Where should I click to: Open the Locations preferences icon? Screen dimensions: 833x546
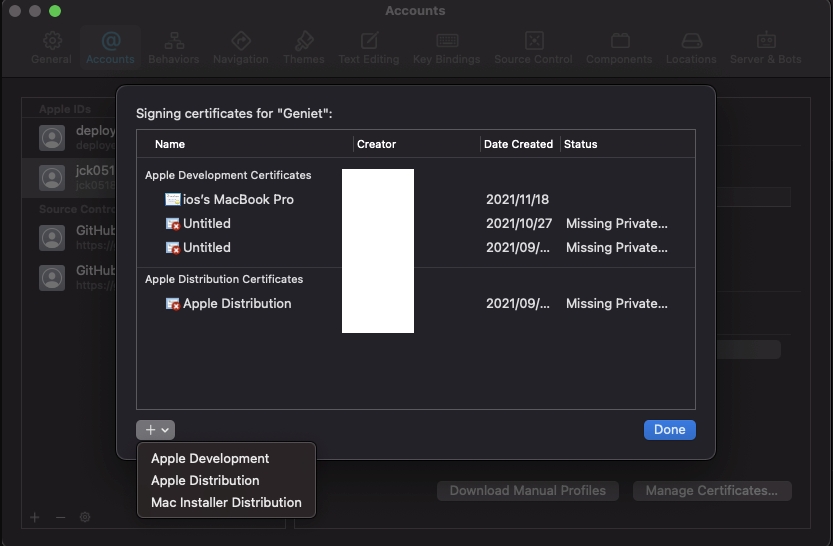(691, 47)
